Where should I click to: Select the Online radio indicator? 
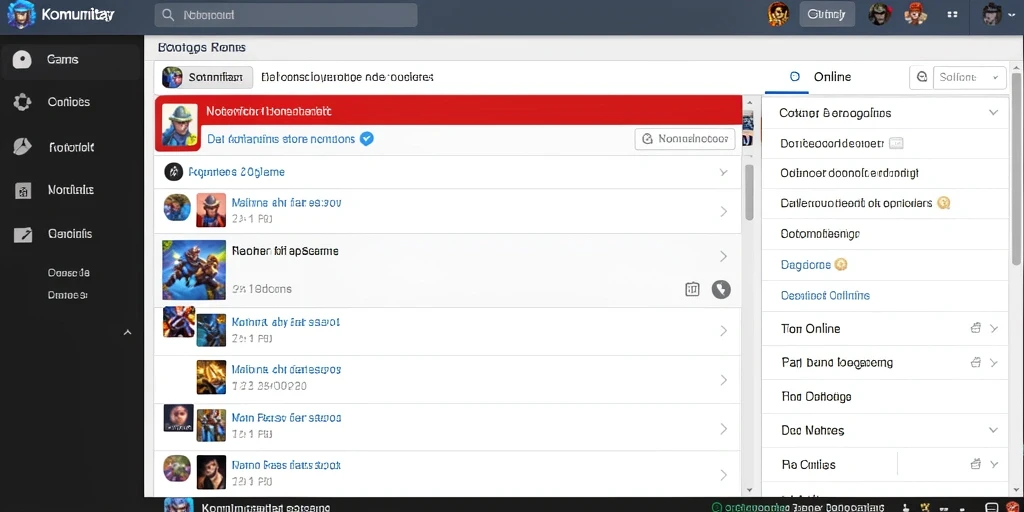pos(795,76)
